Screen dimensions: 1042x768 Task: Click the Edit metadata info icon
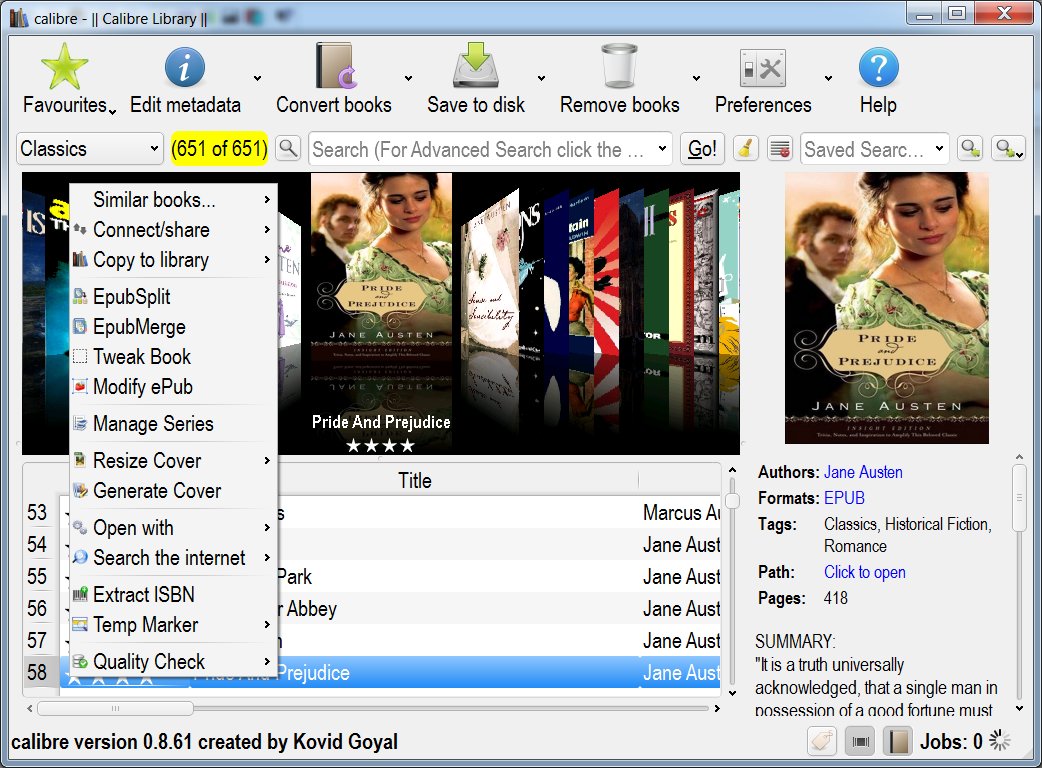[184, 67]
